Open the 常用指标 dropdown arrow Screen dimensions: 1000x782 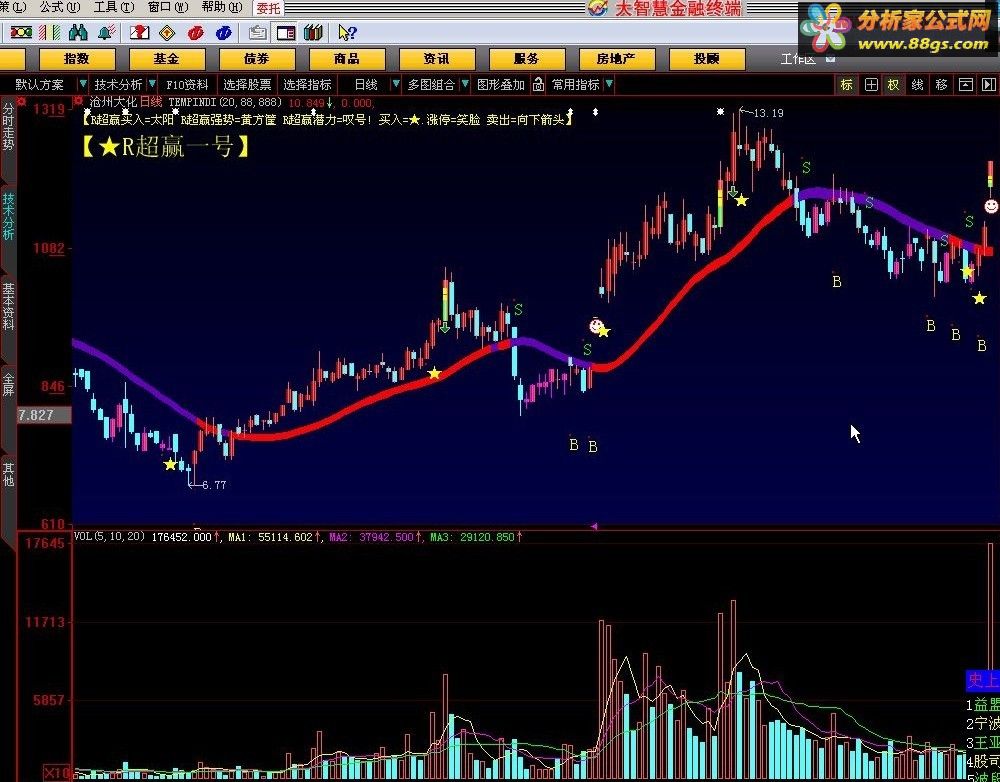point(609,84)
